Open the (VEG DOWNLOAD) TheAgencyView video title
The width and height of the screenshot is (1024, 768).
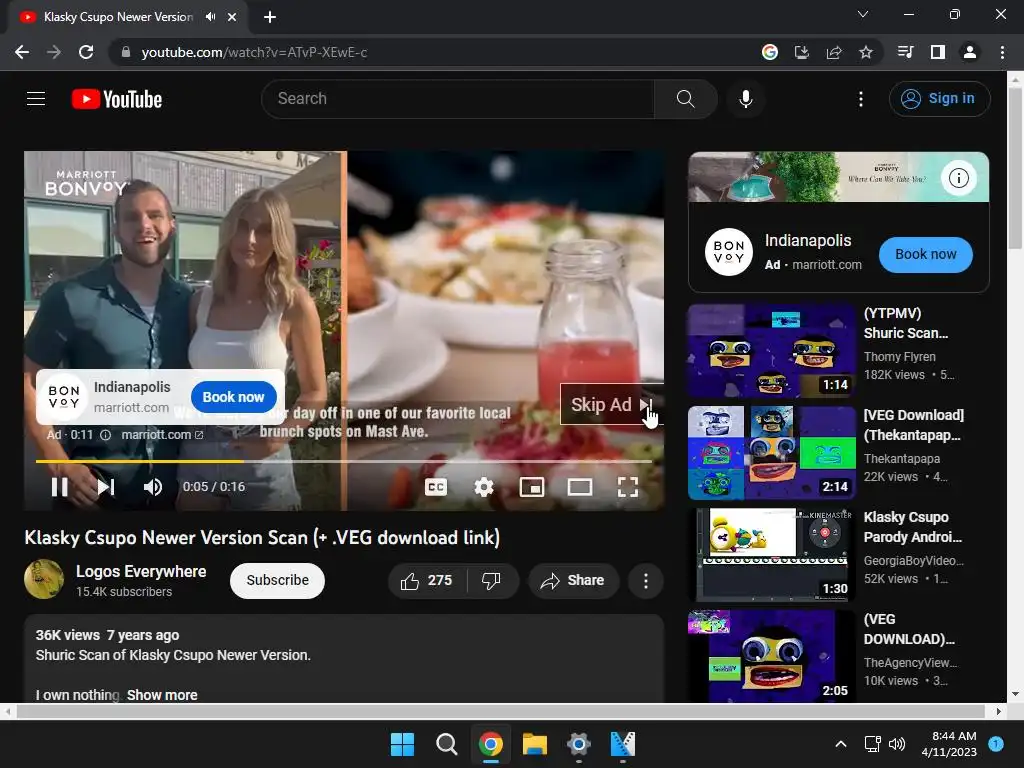[x=909, y=629]
